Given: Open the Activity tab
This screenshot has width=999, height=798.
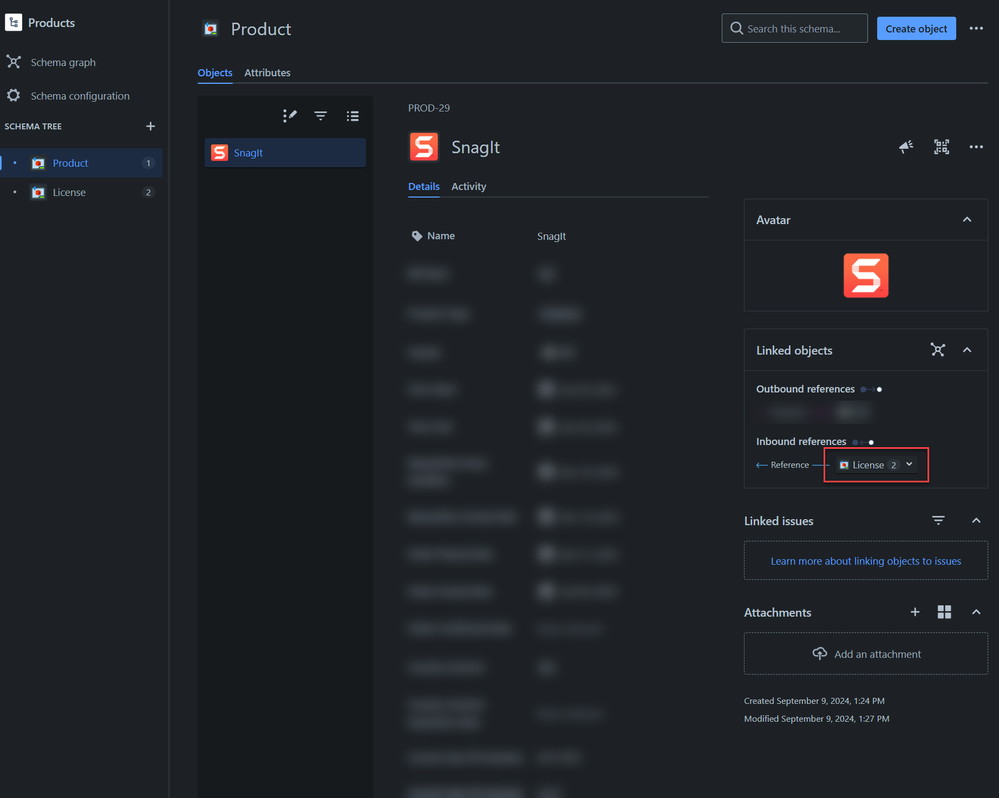Looking at the screenshot, I should click(469, 187).
